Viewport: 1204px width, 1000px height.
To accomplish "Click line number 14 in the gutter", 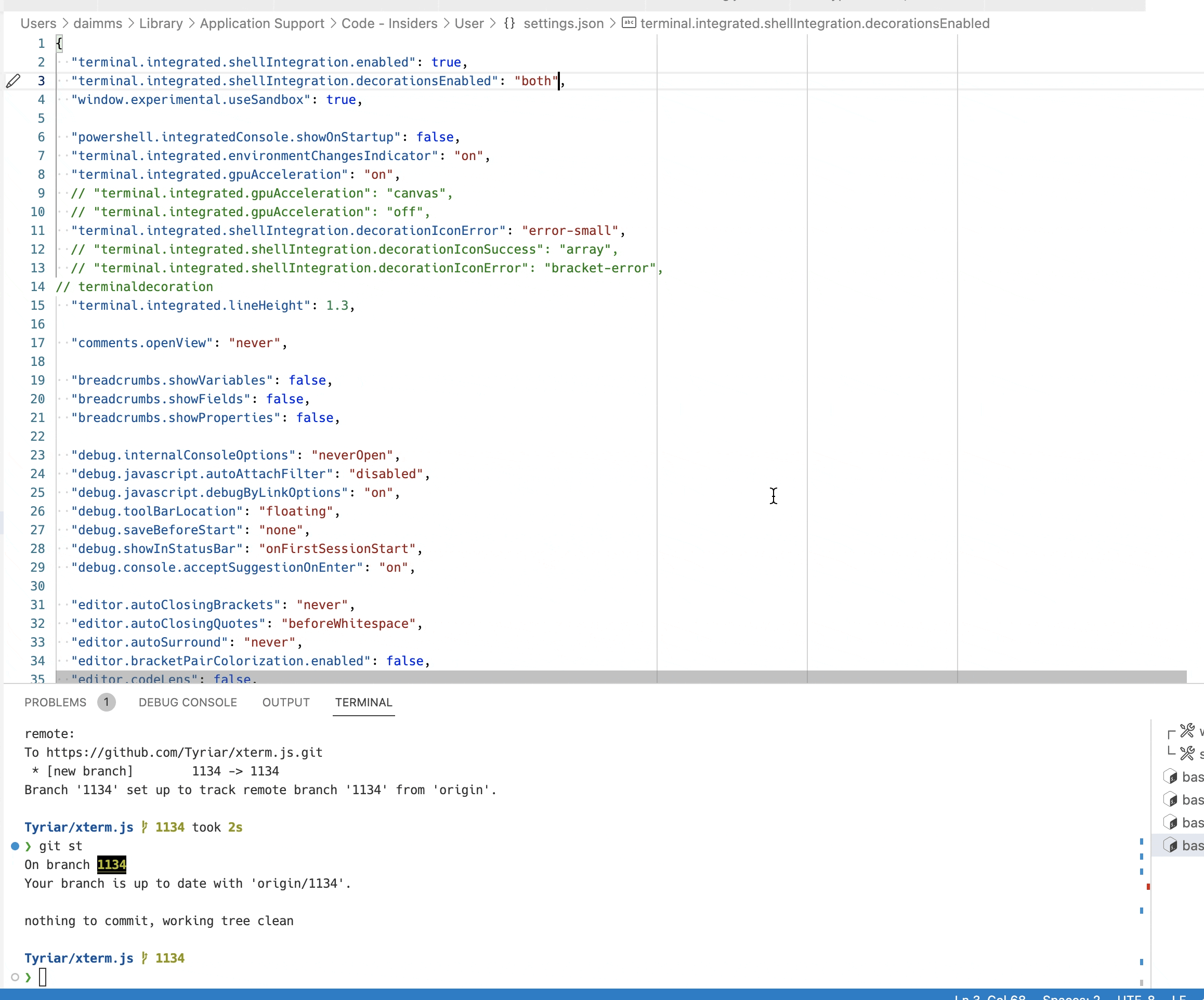I will coord(38,286).
